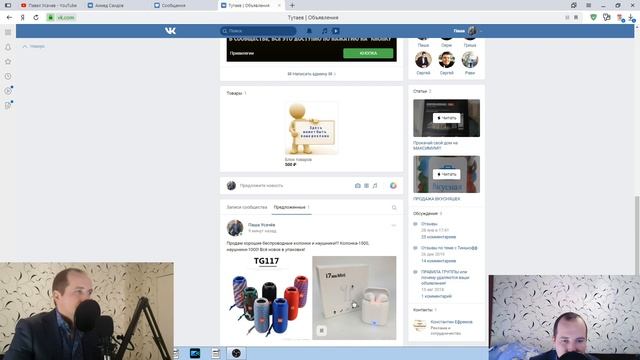640x360 pixels.
Task: Click the sidebar bell notifications icon
Action: pyautogui.click(x=8, y=47)
